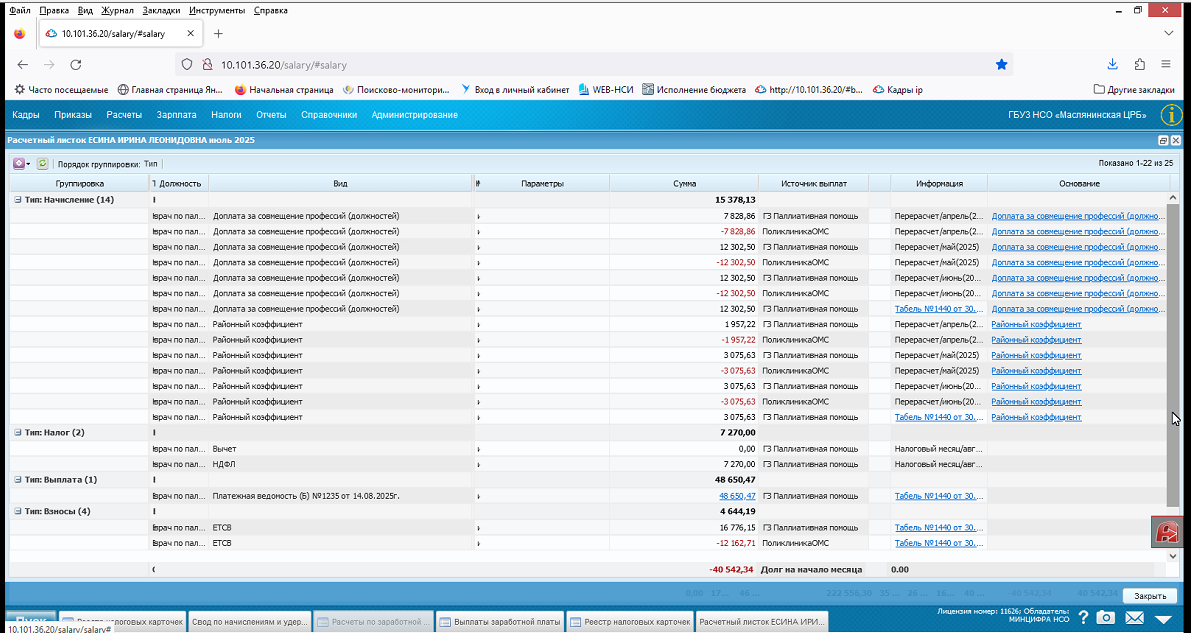Click the green refresh icon

[43, 163]
